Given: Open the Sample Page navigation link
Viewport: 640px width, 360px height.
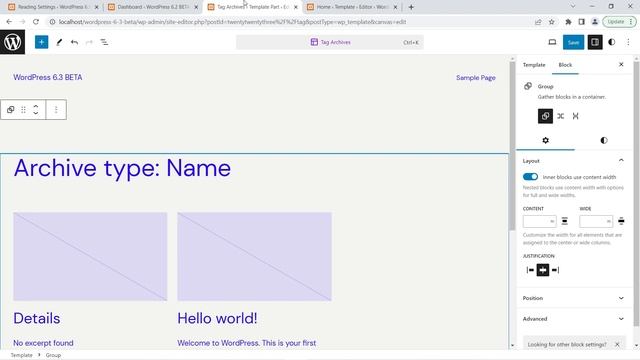Looking at the screenshot, I should [x=476, y=78].
